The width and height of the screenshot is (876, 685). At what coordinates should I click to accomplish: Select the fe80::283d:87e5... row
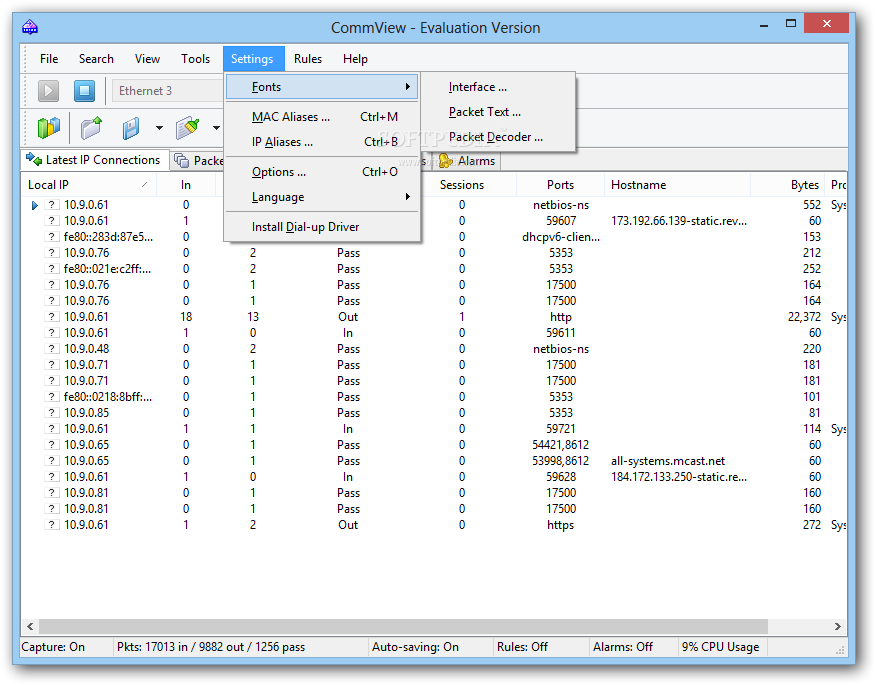435,237
